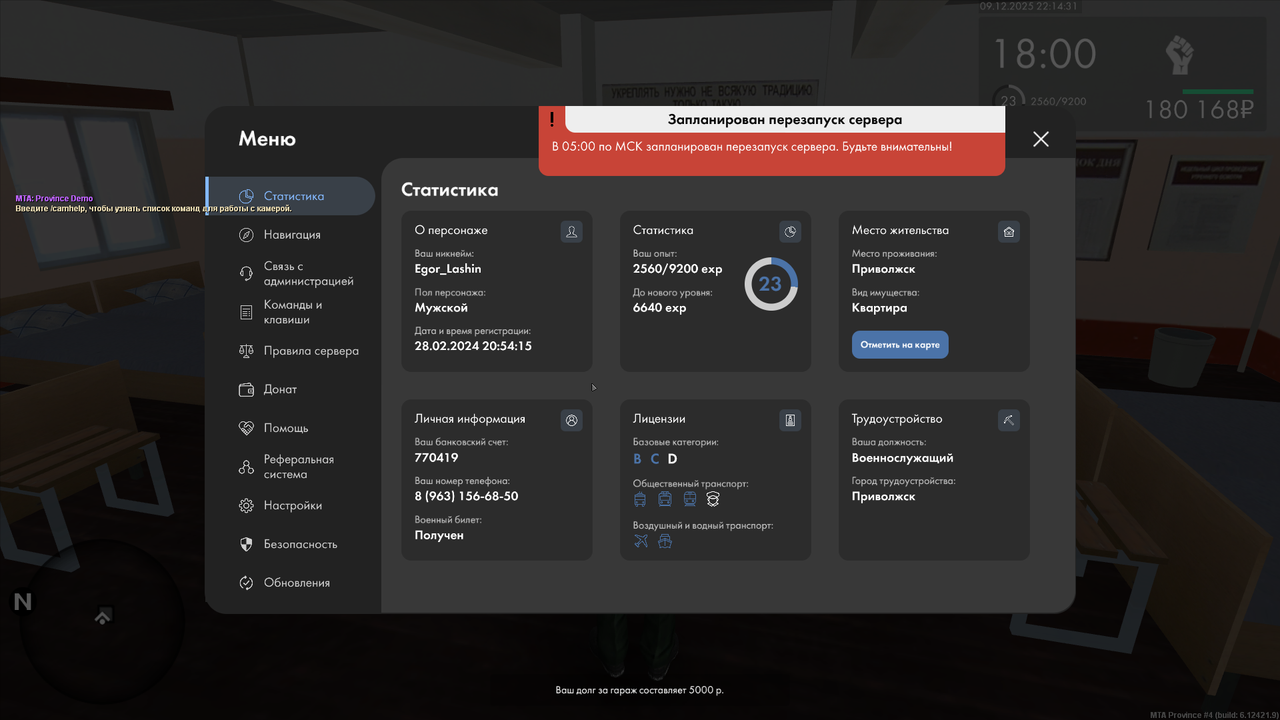Screen dimensions: 1280x720
Task: Click the Запланирован перезапуск сервера notification title
Action: coord(785,120)
